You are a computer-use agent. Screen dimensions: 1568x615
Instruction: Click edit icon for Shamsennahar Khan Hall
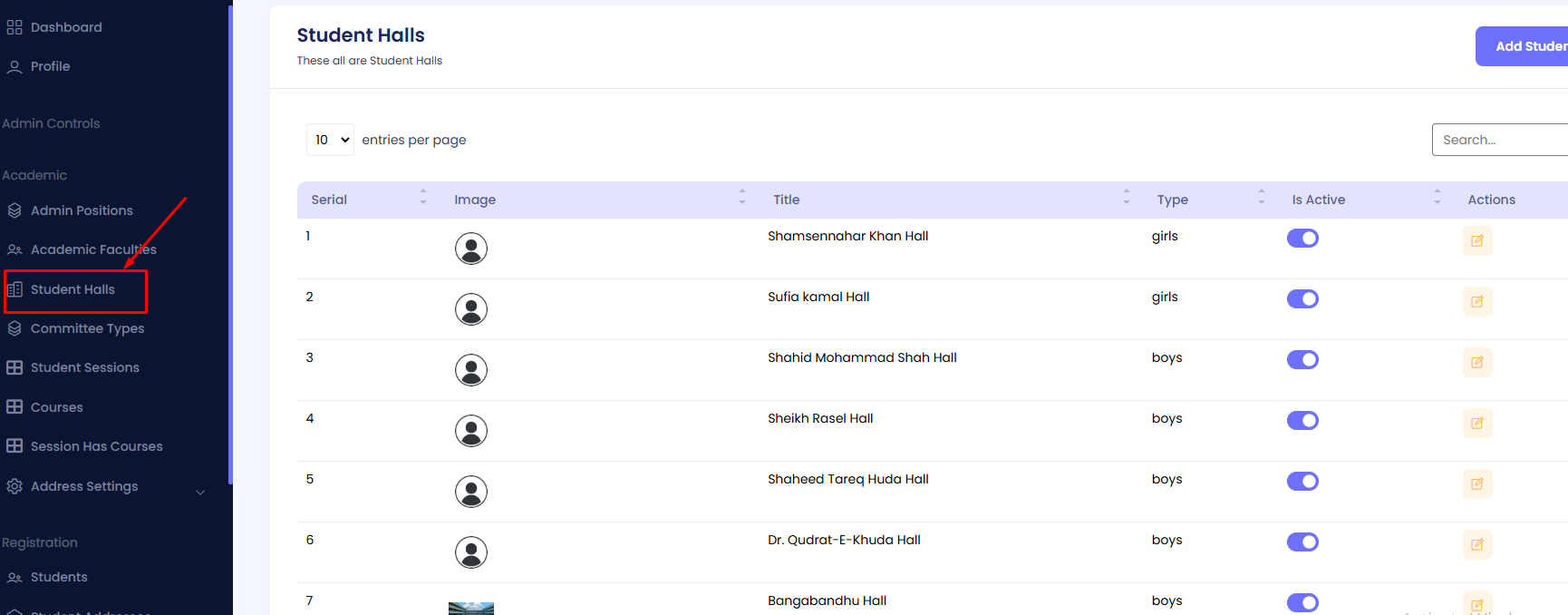click(1476, 241)
